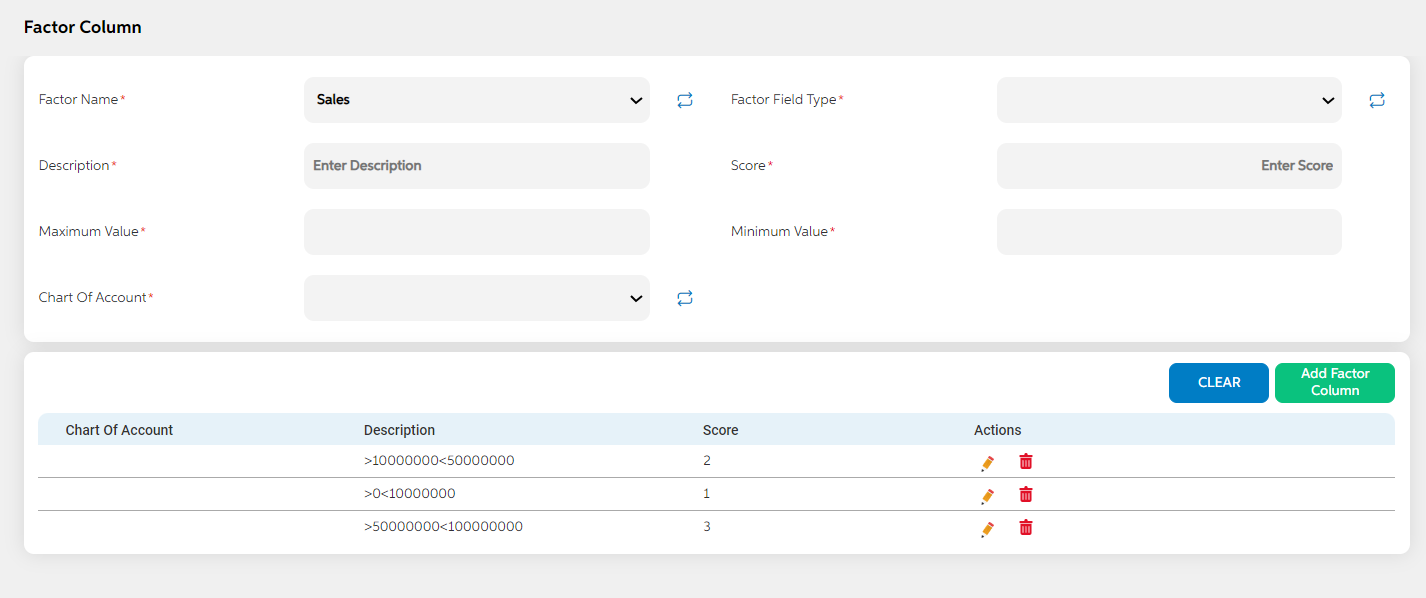Focus the Enter Description field

point(477,166)
